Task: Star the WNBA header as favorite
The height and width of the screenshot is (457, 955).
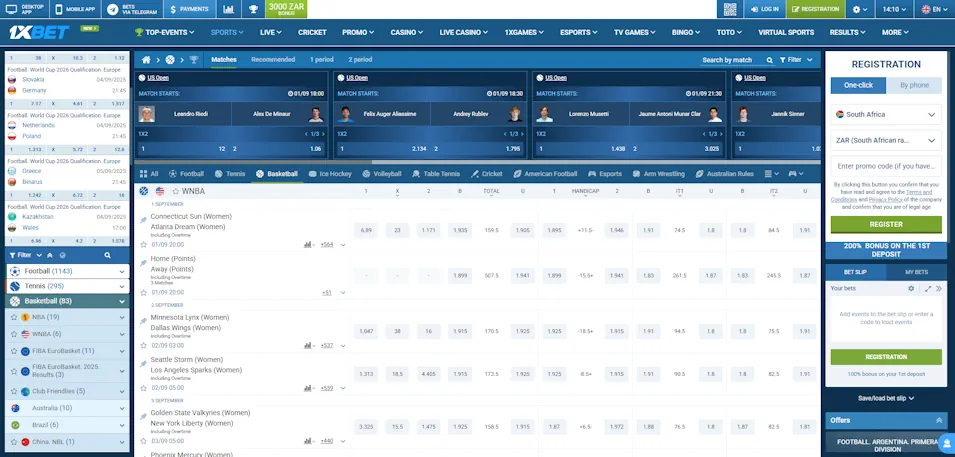Action: (175, 191)
